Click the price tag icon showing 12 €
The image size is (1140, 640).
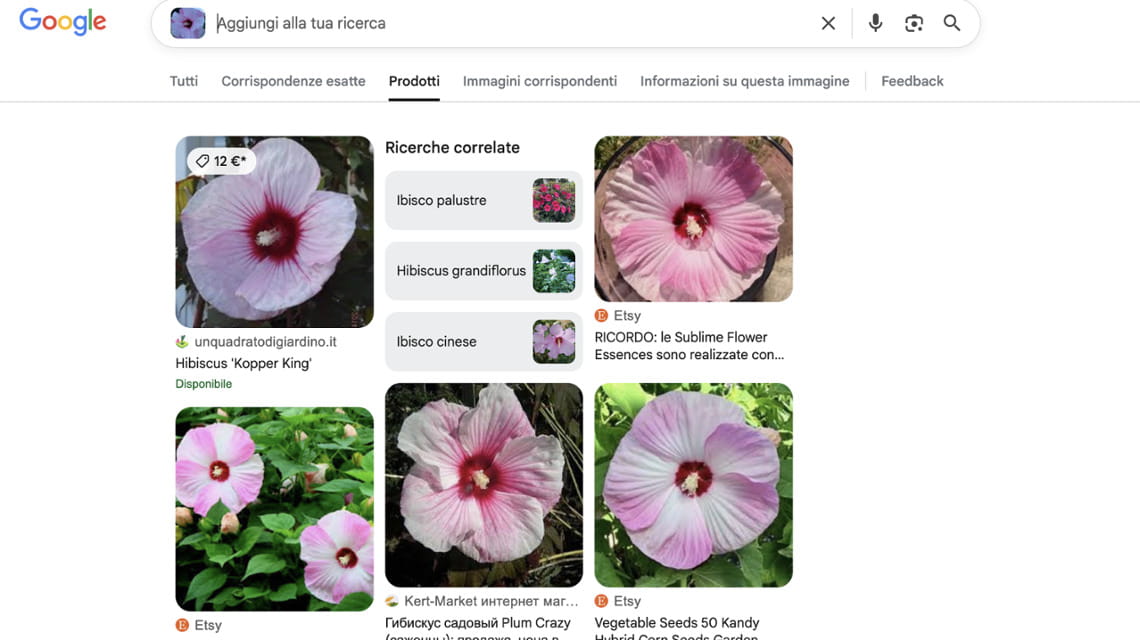pyautogui.click(x=220, y=160)
